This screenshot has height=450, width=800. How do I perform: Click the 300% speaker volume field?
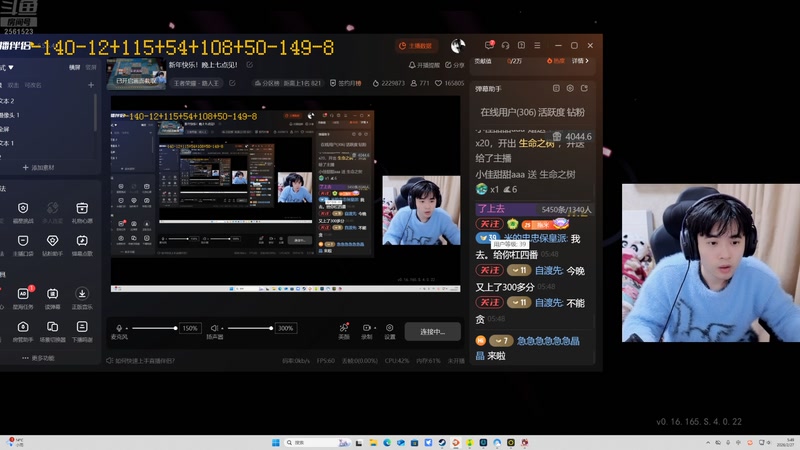(285, 328)
